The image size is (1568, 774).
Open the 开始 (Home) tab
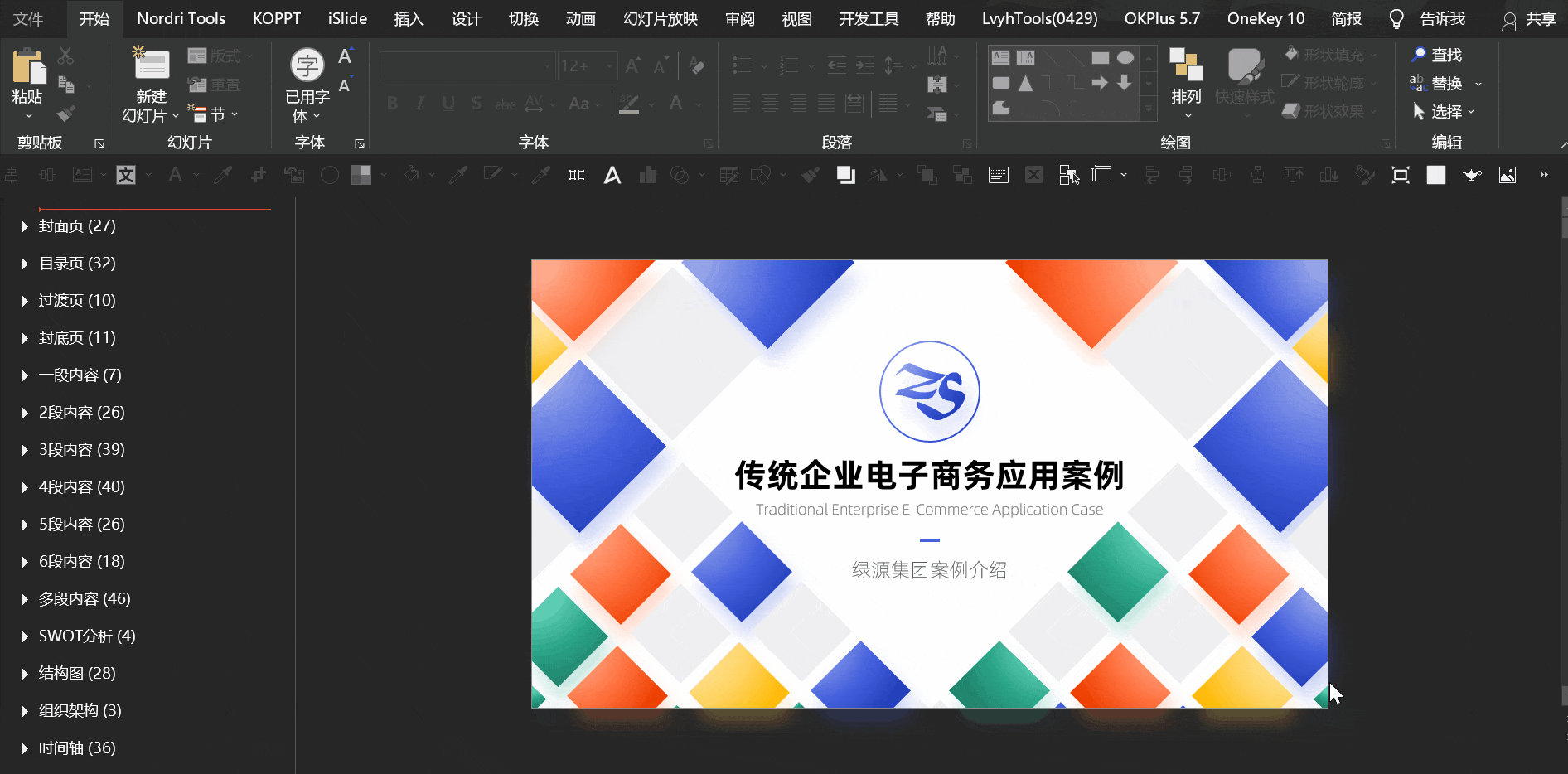coord(94,19)
